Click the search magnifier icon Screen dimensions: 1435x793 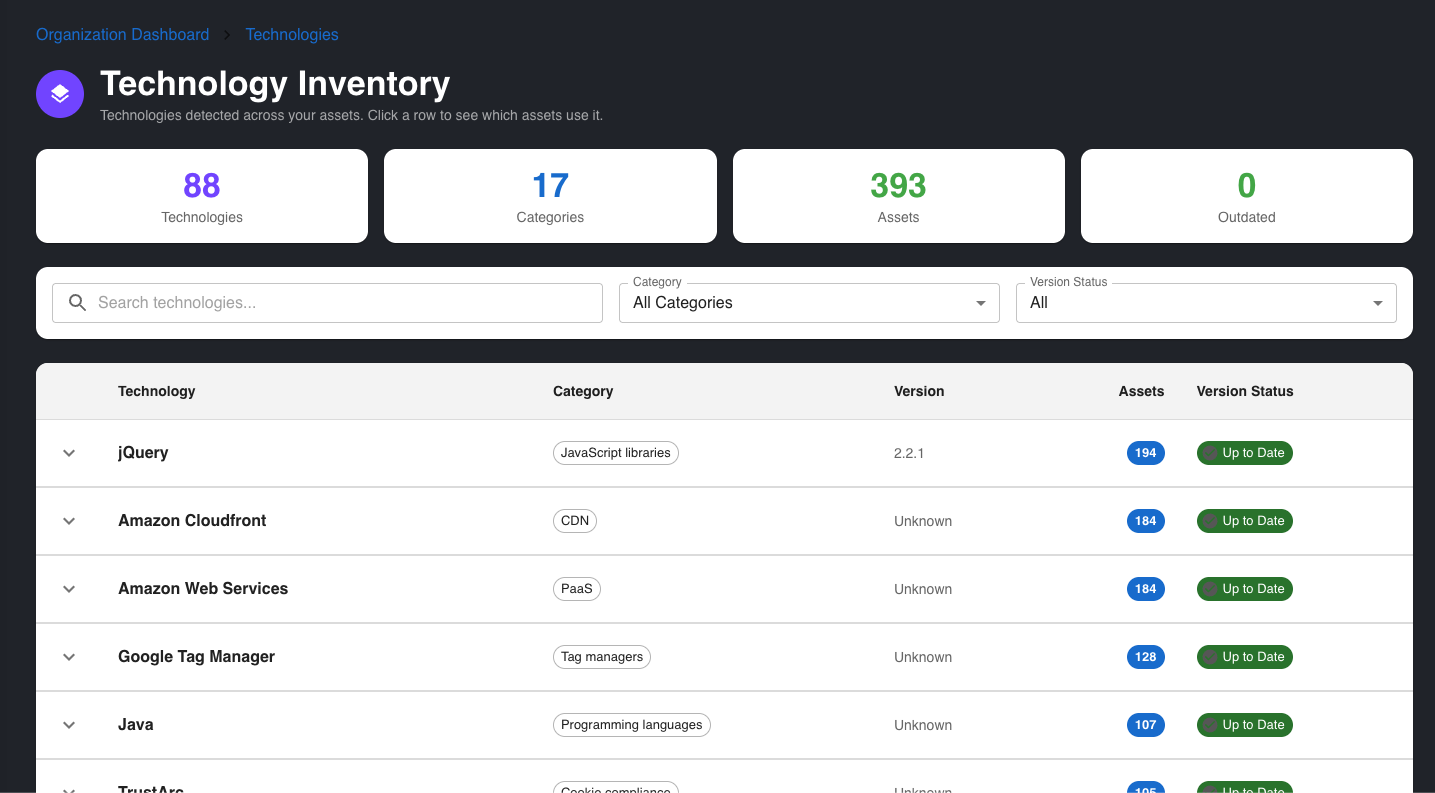click(77, 303)
